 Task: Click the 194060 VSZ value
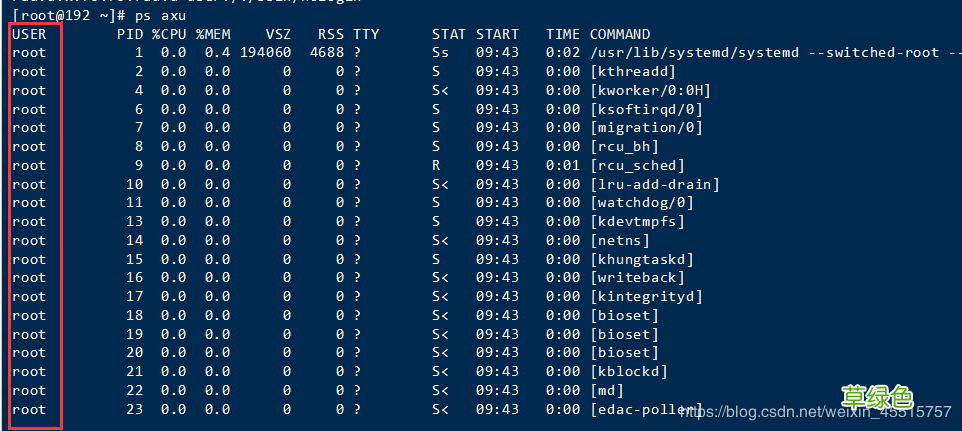click(265, 53)
